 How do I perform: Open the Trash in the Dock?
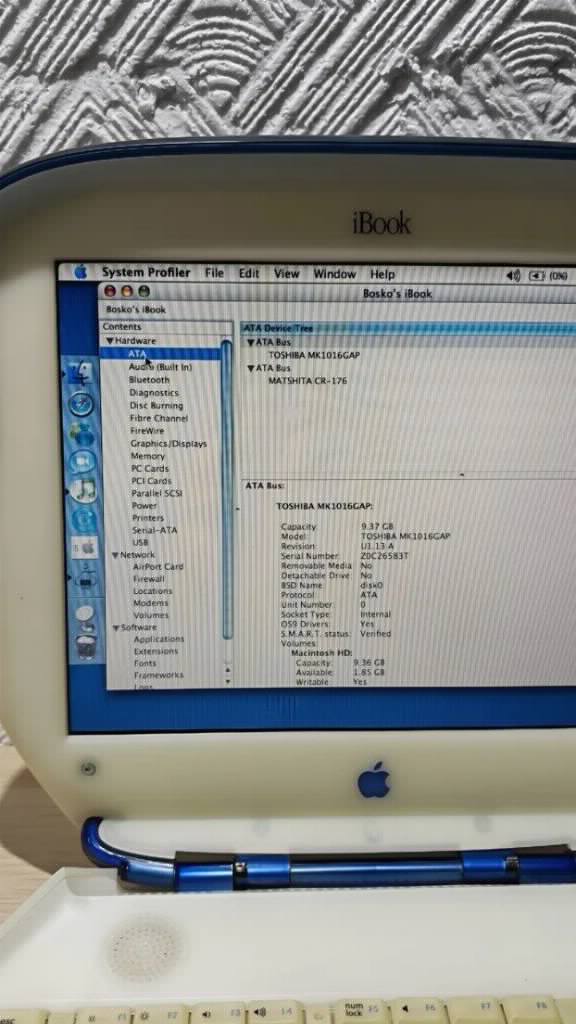point(86,647)
